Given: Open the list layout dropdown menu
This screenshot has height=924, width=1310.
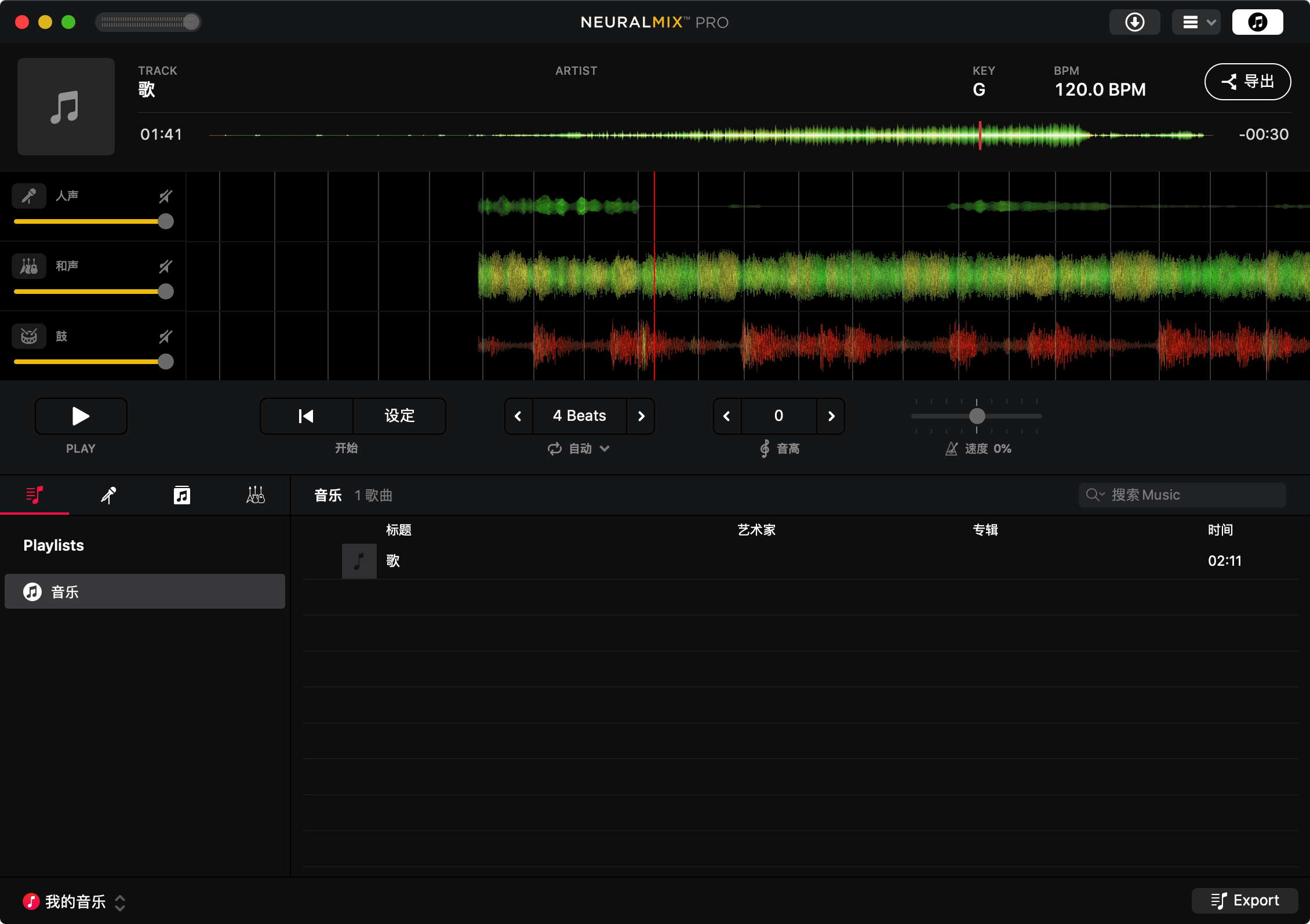Looking at the screenshot, I should (1196, 22).
